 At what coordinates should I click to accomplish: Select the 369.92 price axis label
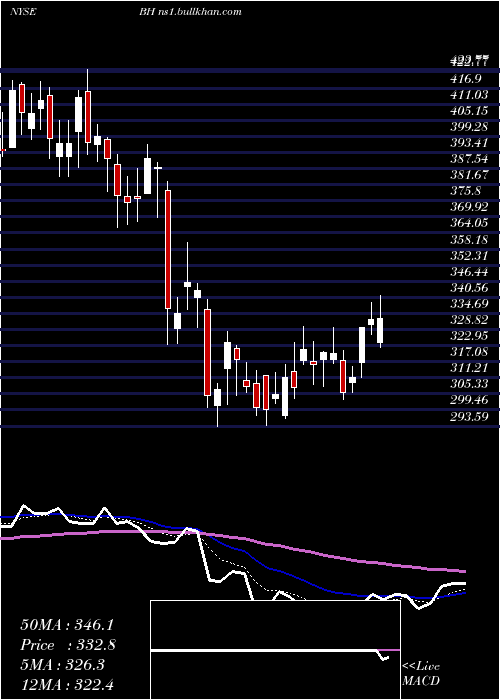[470, 208]
